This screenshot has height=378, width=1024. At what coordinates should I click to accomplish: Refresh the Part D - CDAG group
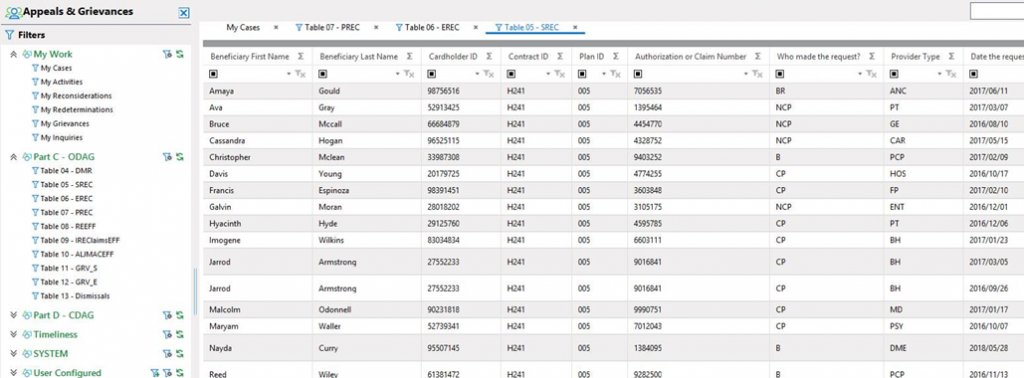[180, 315]
